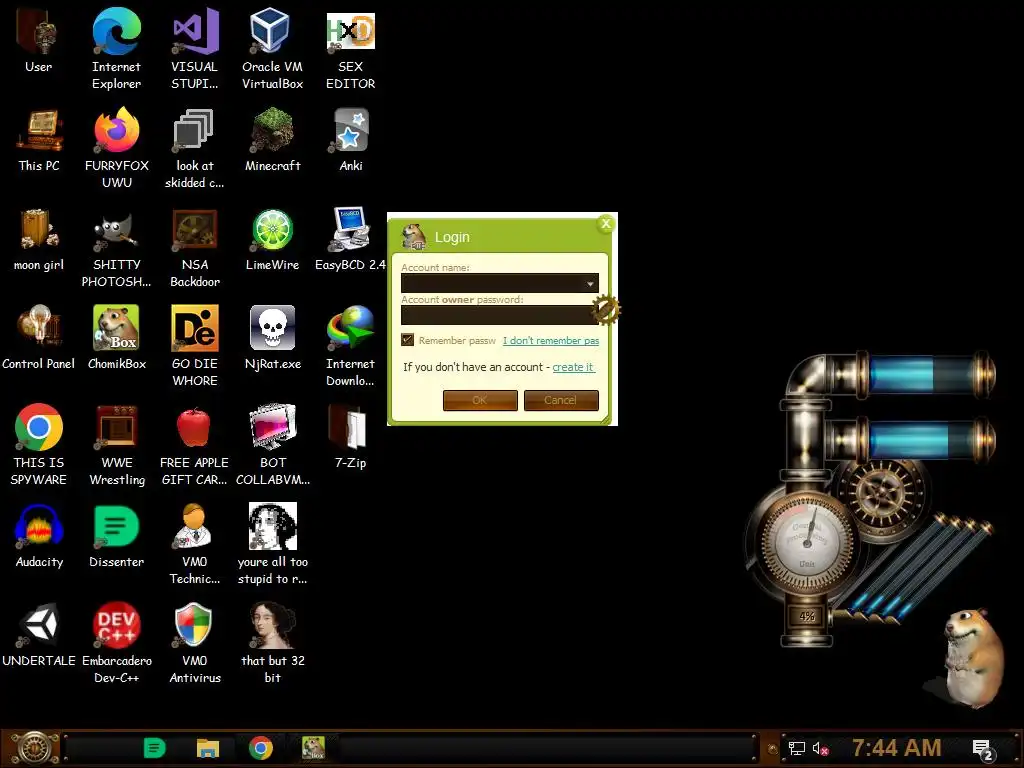Dismiss the Login dialog with Cancel
The image size is (1024, 768).
(561, 400)
